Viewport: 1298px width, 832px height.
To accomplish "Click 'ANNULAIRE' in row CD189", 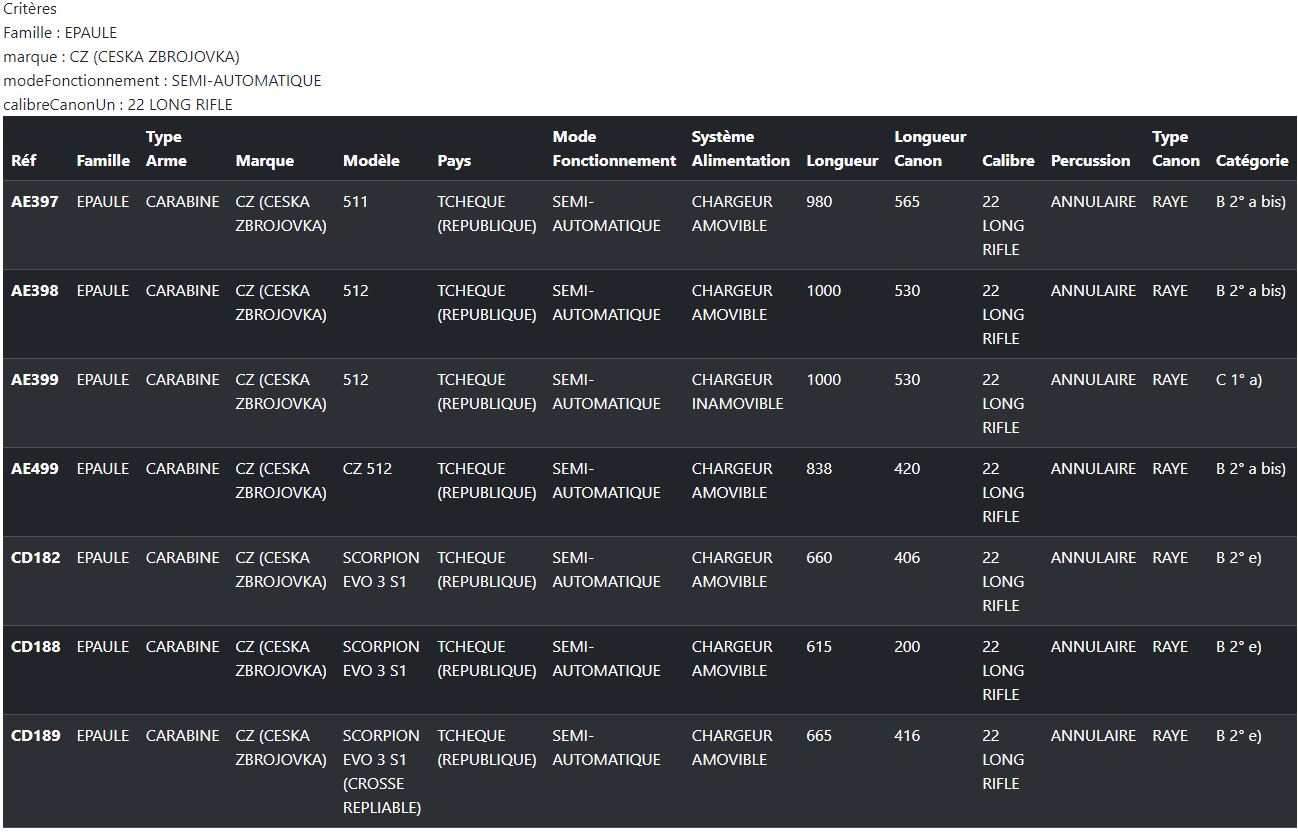I will 1093,735.
